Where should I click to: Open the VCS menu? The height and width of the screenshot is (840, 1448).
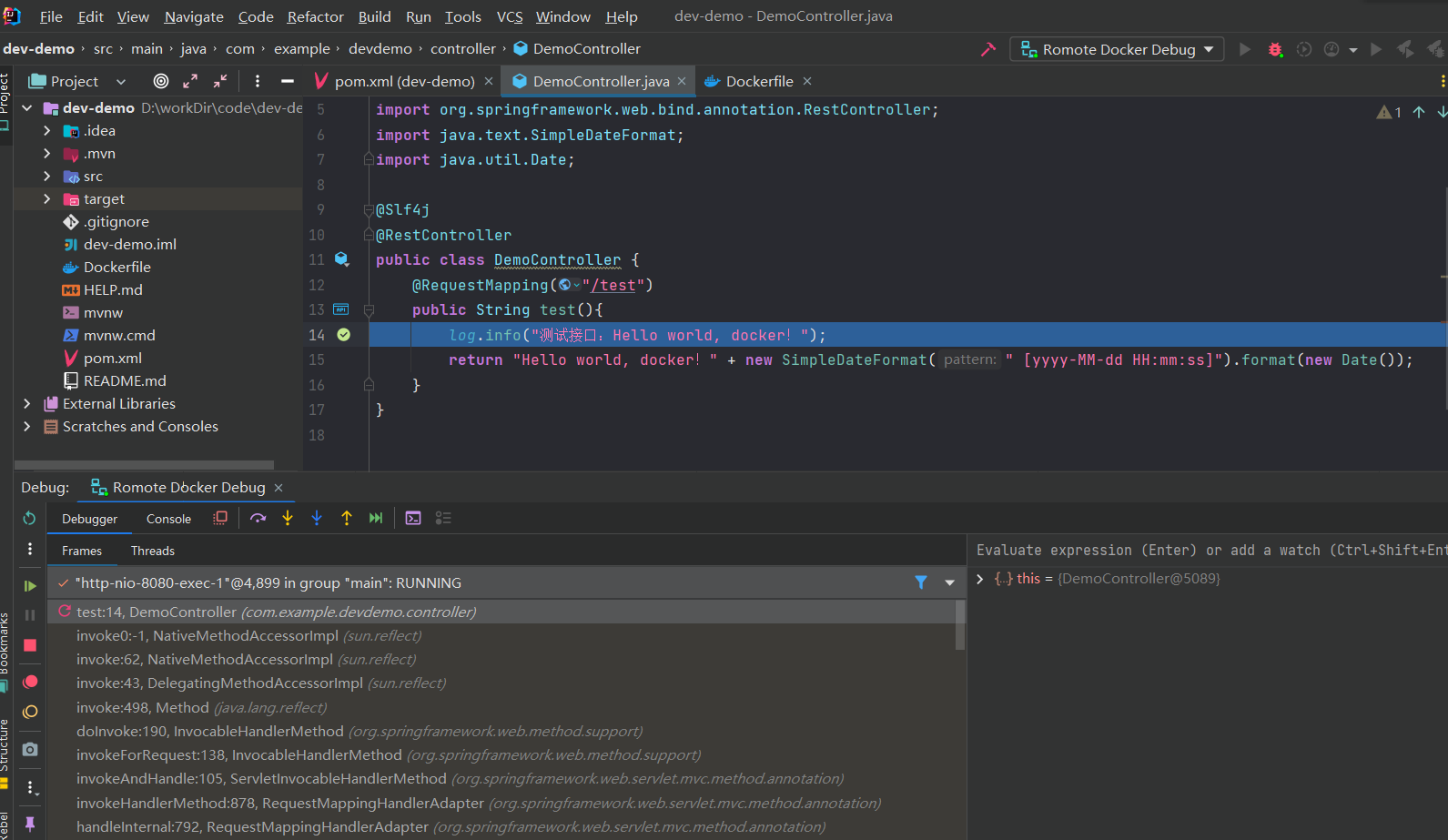pyautogui.click(x=510, y=16)
